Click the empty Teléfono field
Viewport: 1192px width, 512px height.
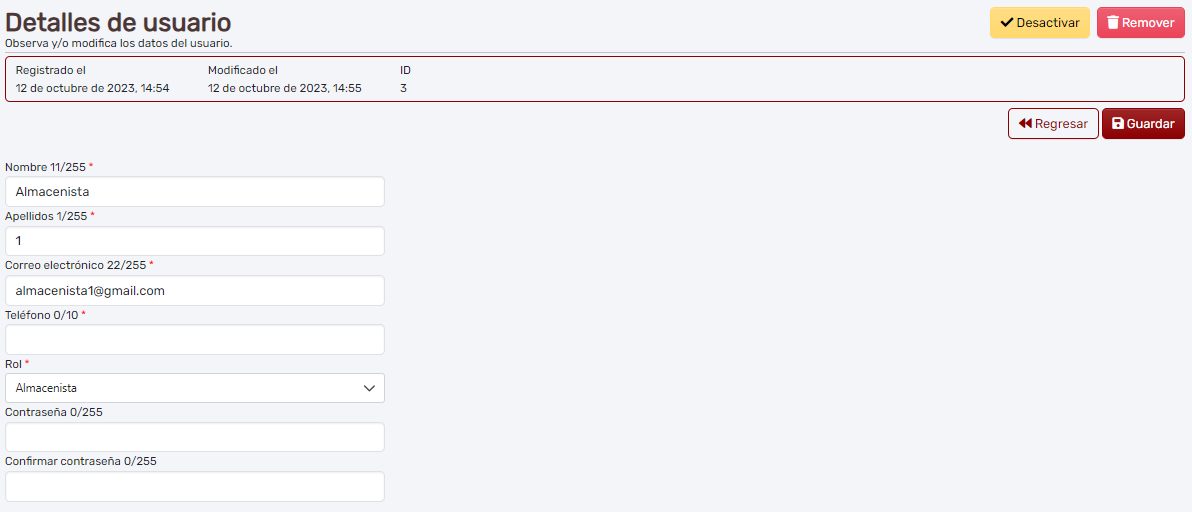click(195, 340)
